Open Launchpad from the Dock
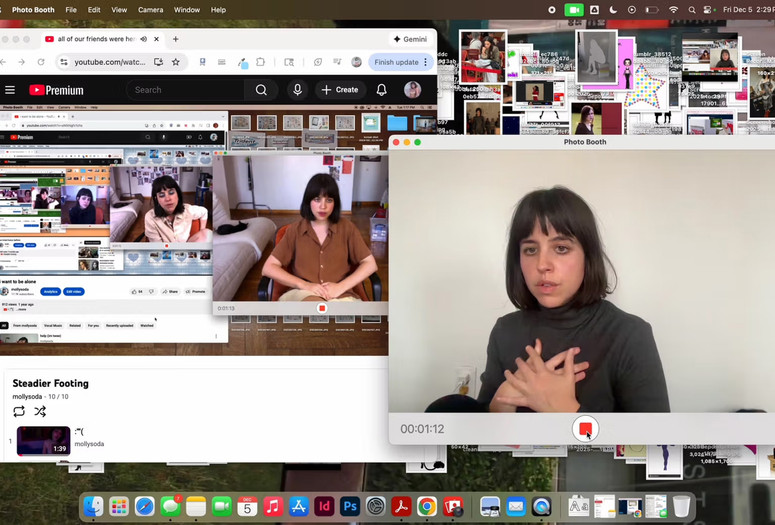The width and height of the screenshot is (775, 525). tap(119, 507)
